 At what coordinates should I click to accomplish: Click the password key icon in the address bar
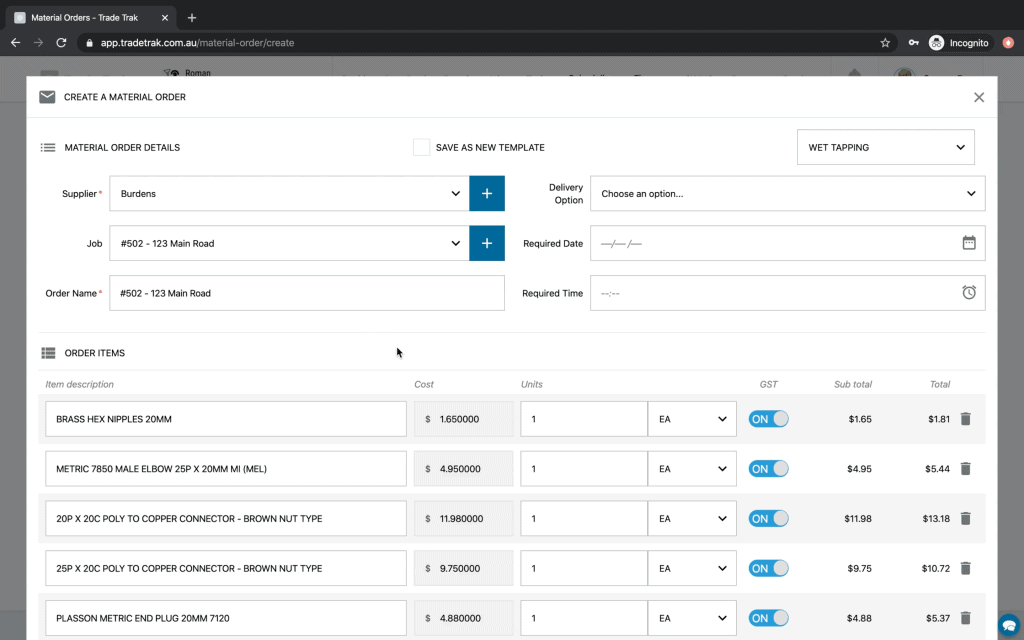click(x=913, y=42)
